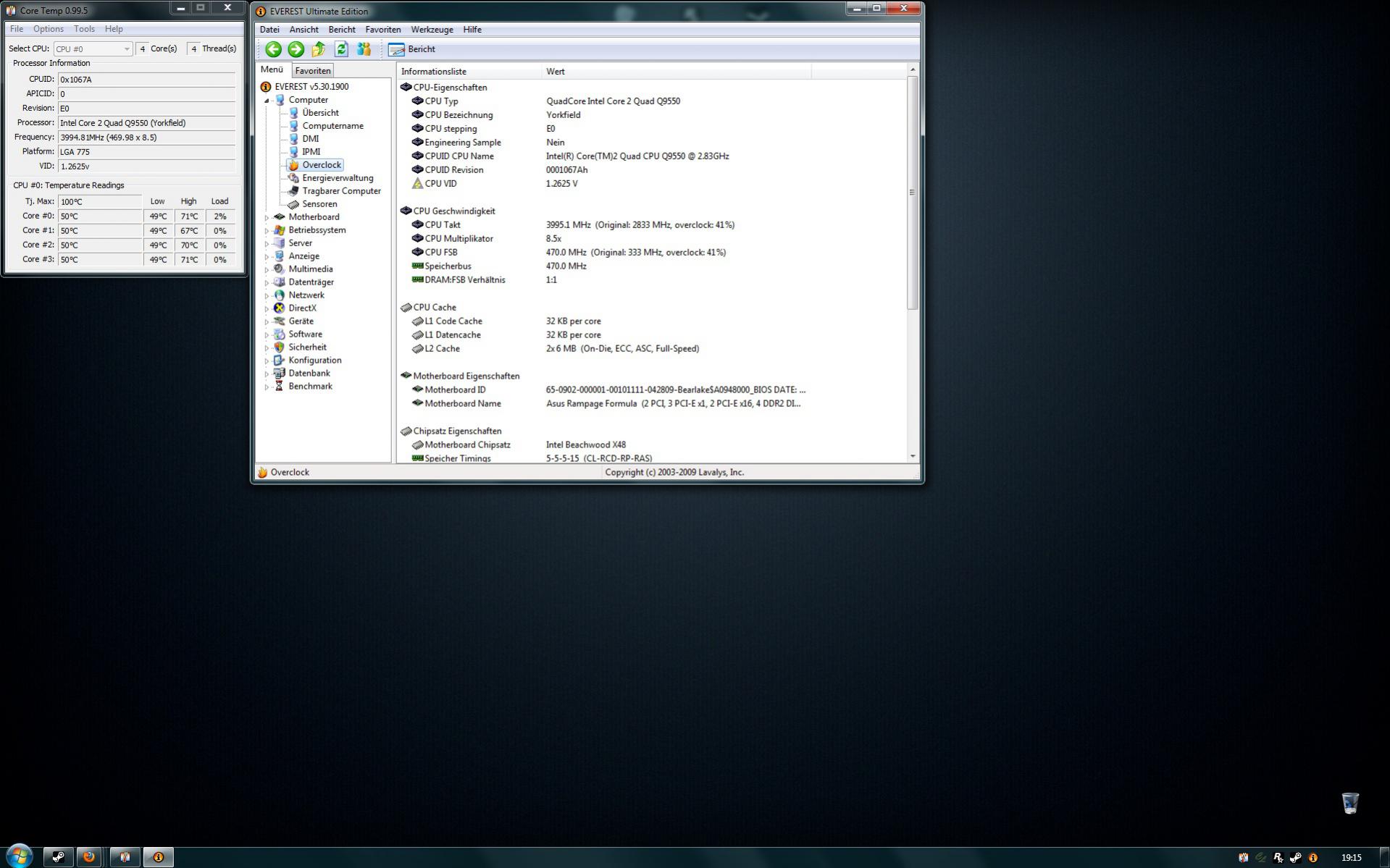Viewport: 1390px width, 868px height.
Task: Open the Recycle Bin on desktop
Action: (1350, 803)
